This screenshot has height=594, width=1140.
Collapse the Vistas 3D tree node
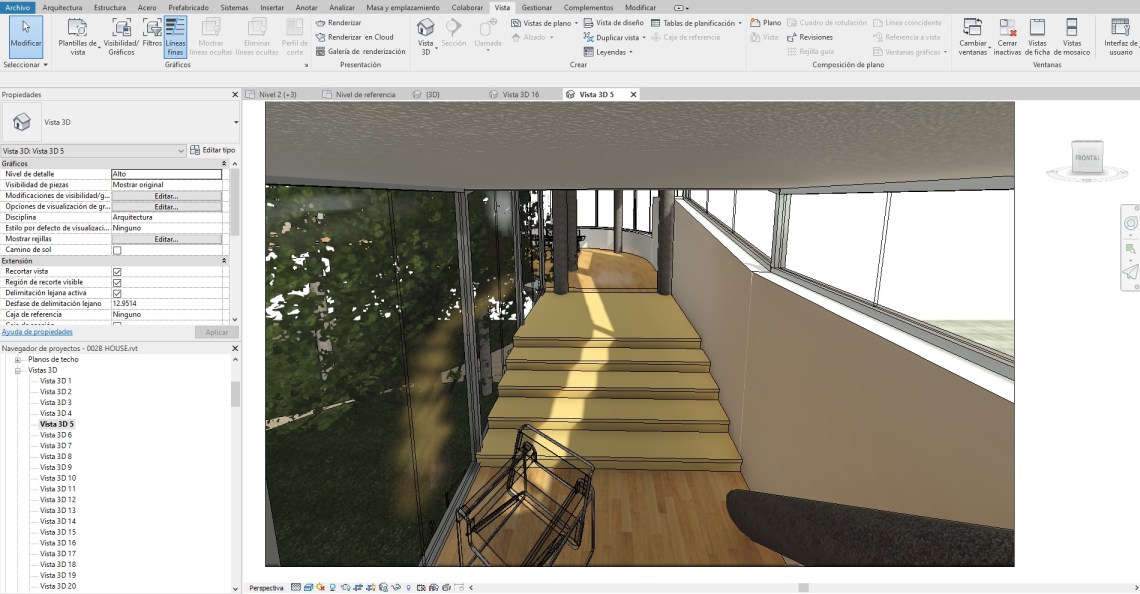(17, 370)
